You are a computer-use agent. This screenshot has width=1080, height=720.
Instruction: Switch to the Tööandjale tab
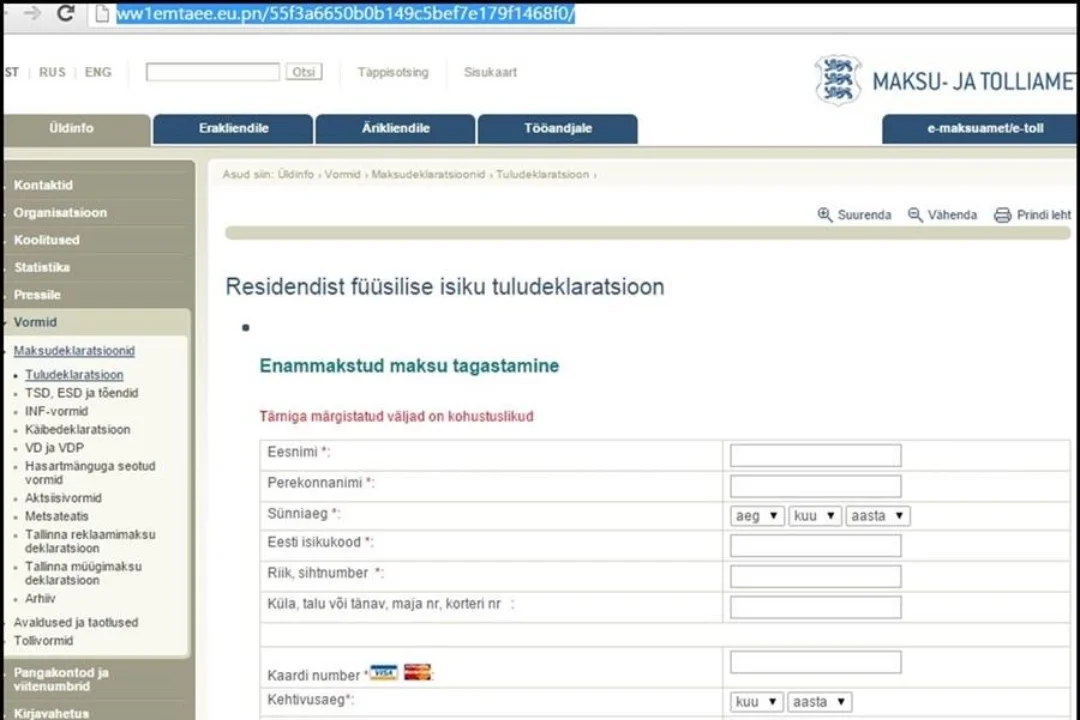[x=558, y=129]
